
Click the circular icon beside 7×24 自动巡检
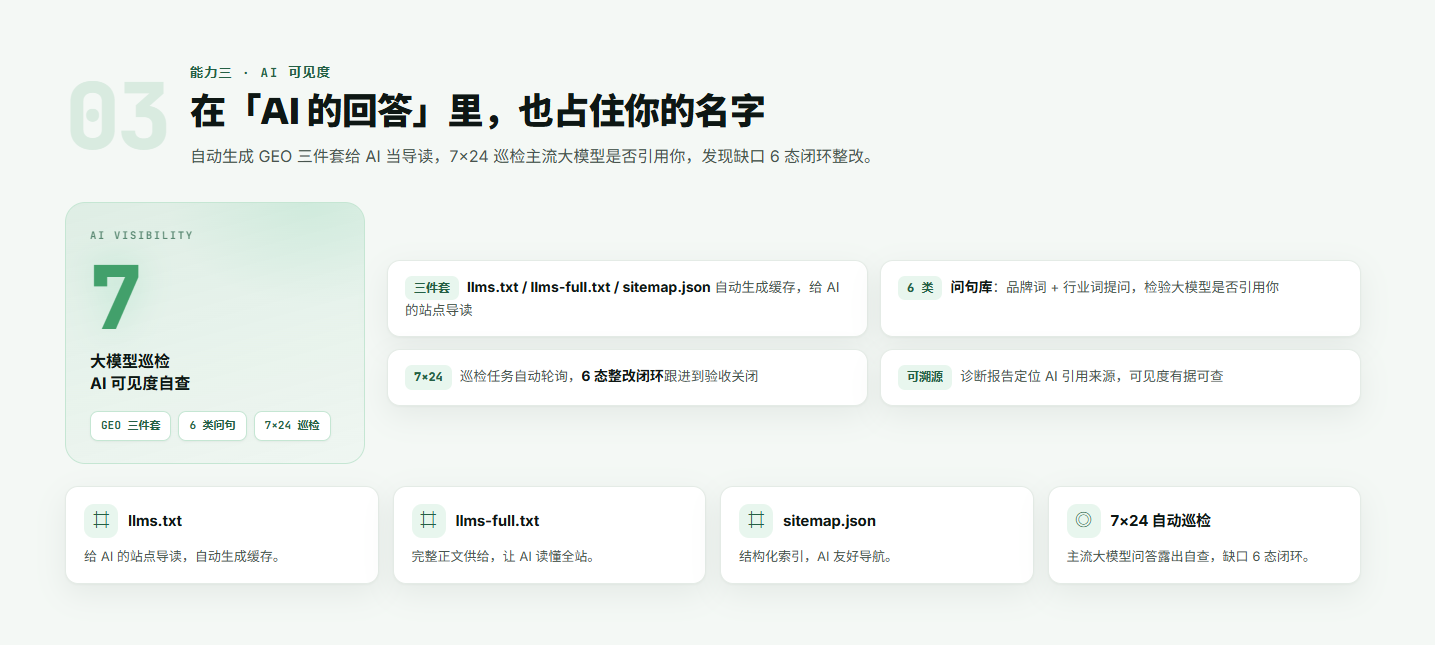tap(1084, 520)
